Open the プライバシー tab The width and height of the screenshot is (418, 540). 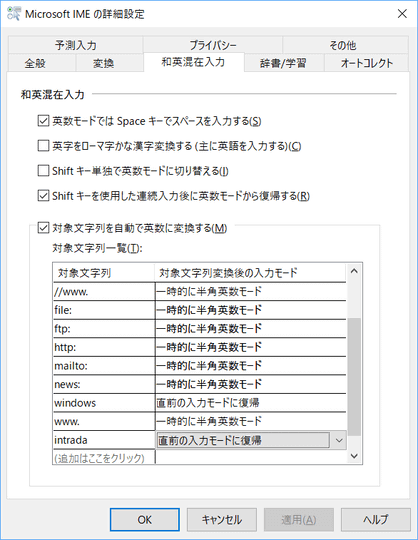[213, 45]
